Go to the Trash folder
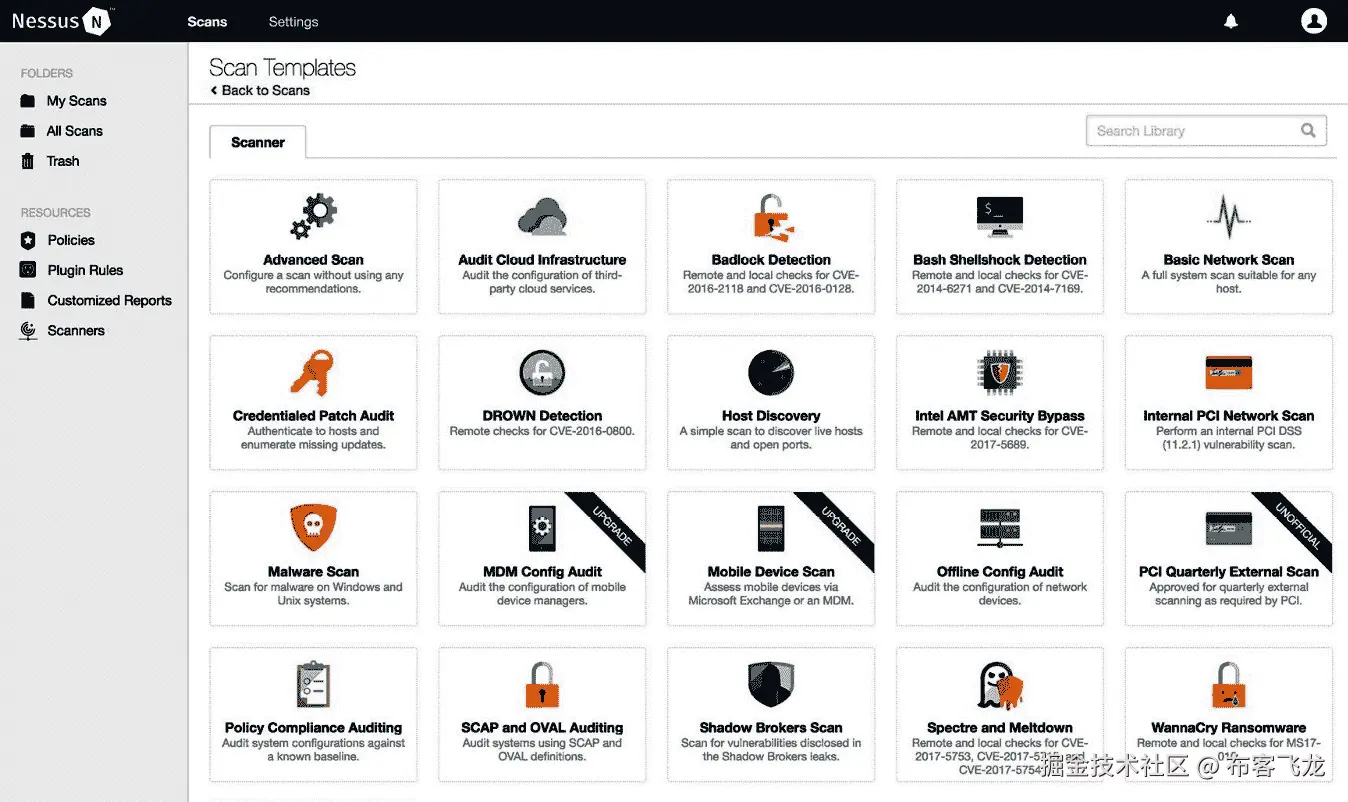The width and height of the screenshot is (1348, 802). click(x=63, y=161)
